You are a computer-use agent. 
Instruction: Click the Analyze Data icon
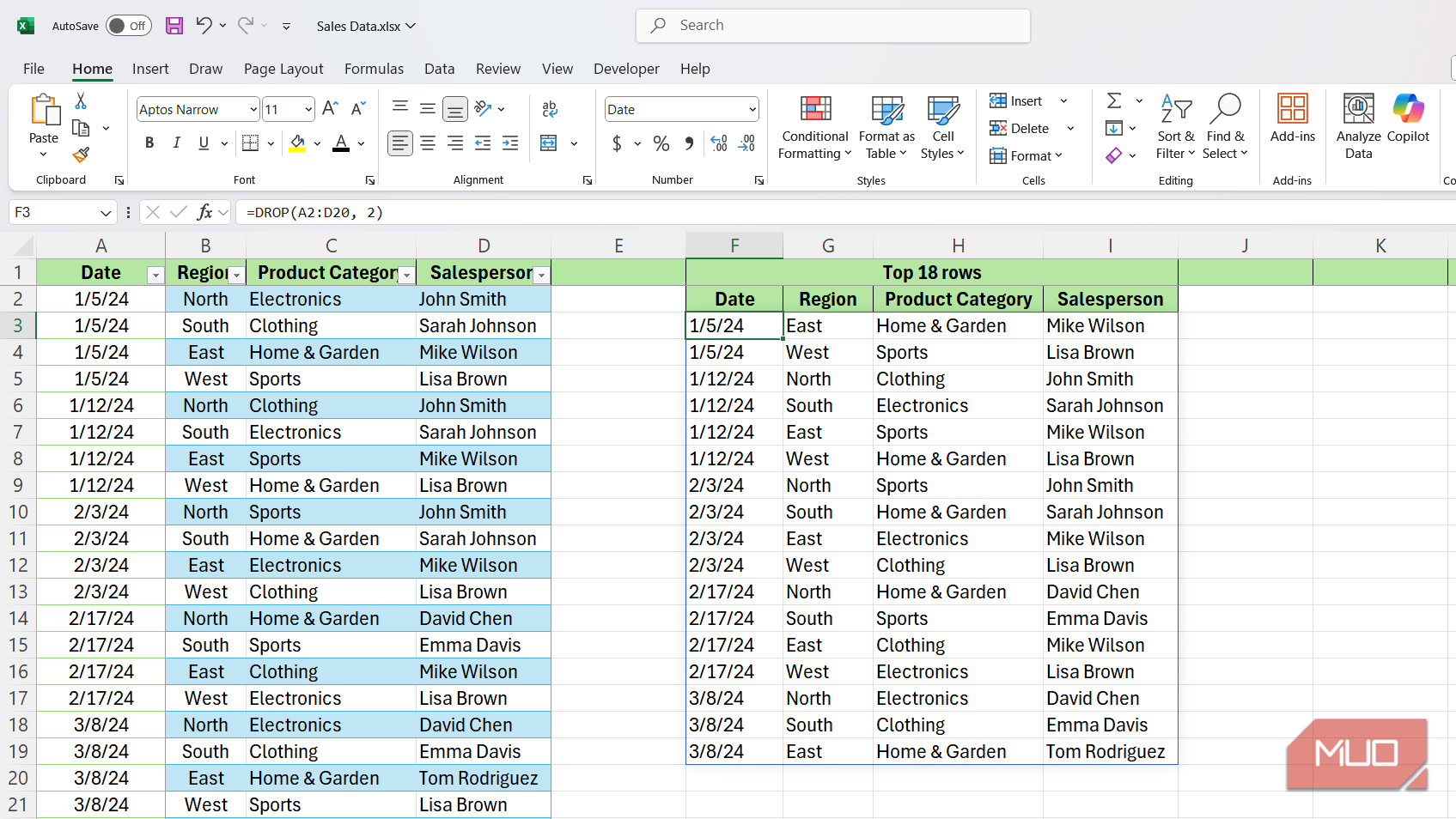tap(1359, 127)
